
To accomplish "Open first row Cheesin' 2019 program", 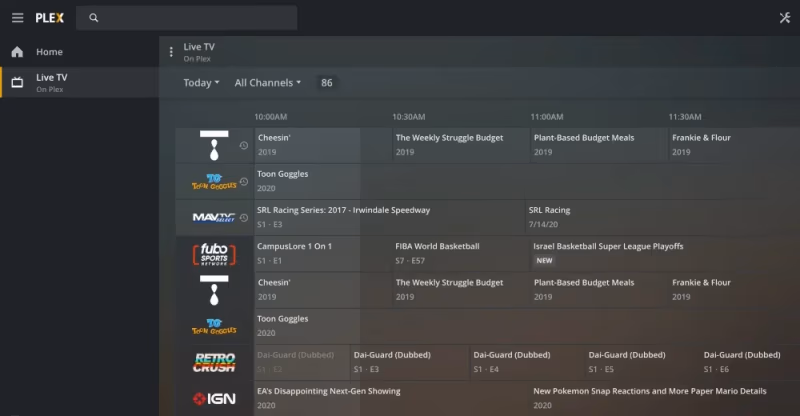I will pos(322,145).
